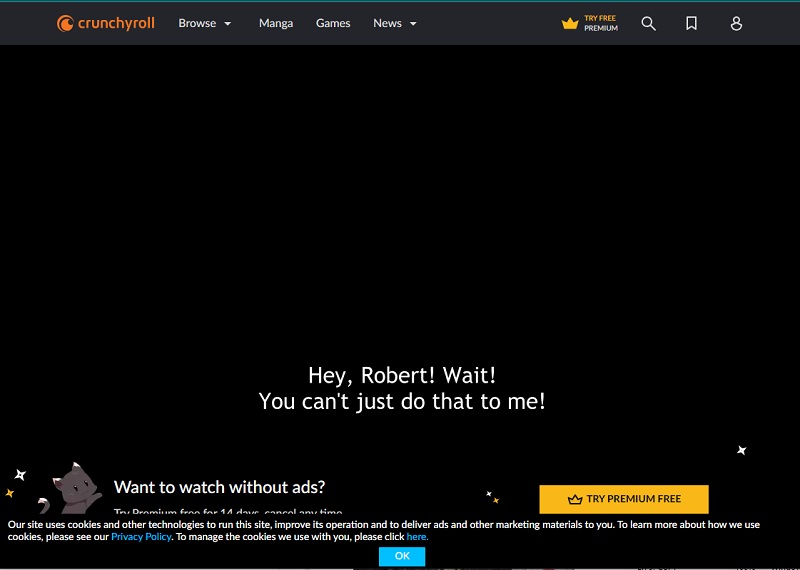Click the TRY PREMIUM FREE button

coord(623,499)
